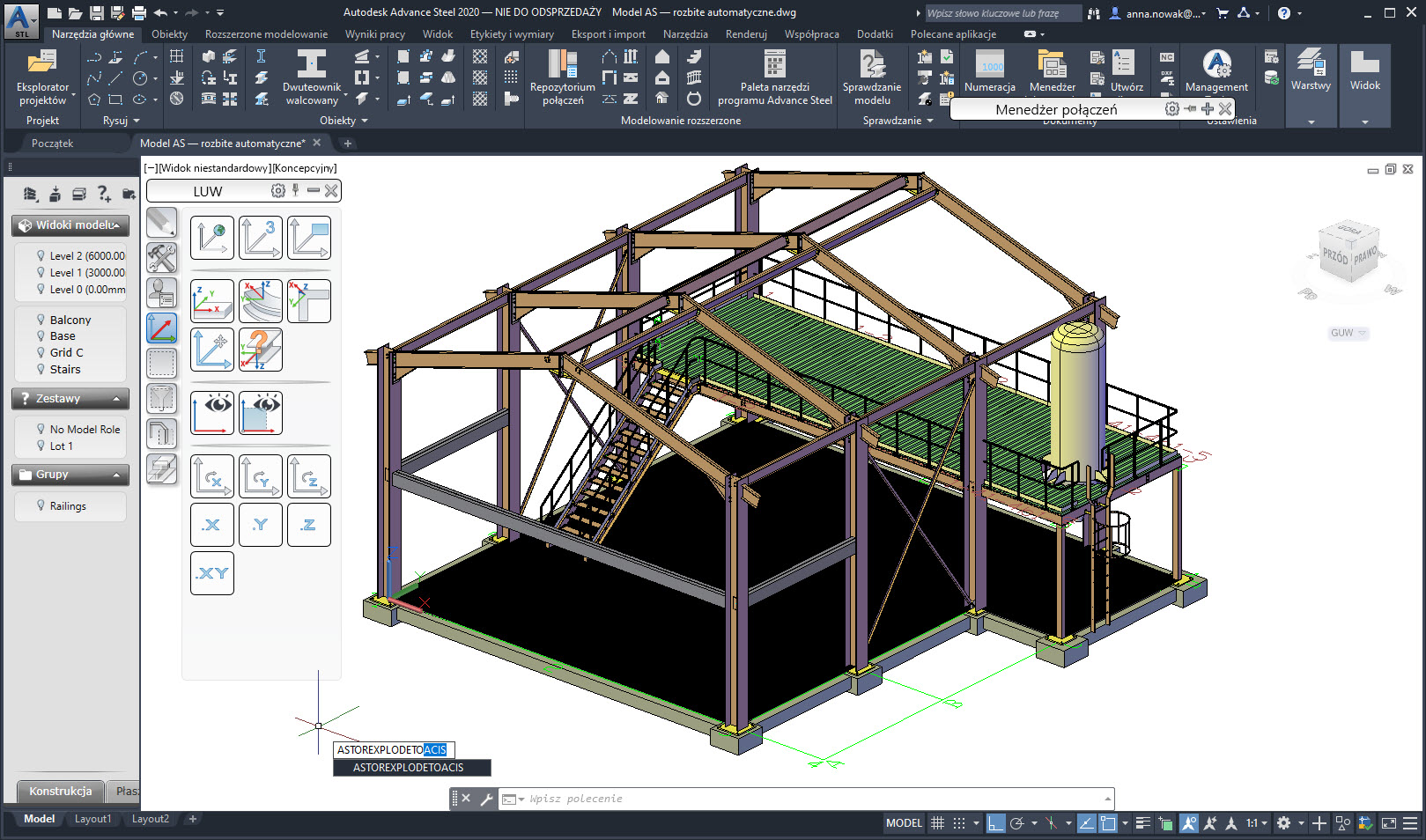The image size is (1426, 840).
Task: Open the Layout1 tab
Action: coord(92,819)
